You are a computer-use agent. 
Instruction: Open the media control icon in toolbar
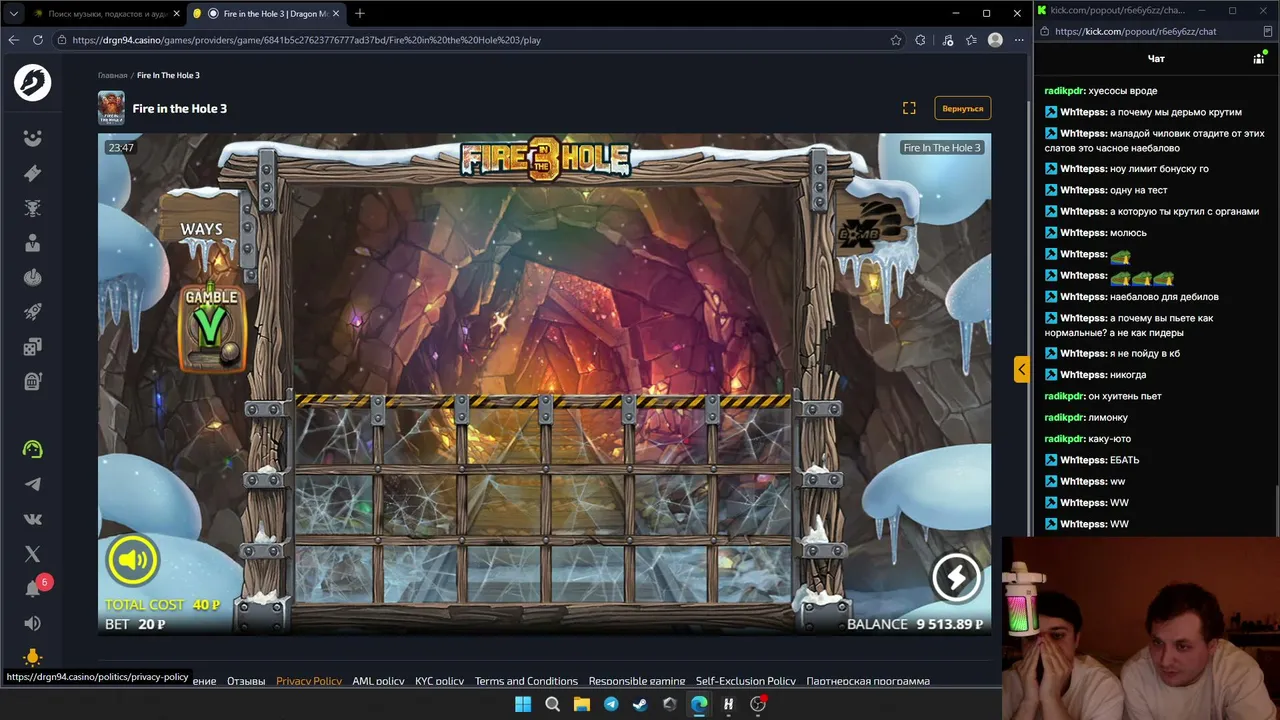(947, 40)
